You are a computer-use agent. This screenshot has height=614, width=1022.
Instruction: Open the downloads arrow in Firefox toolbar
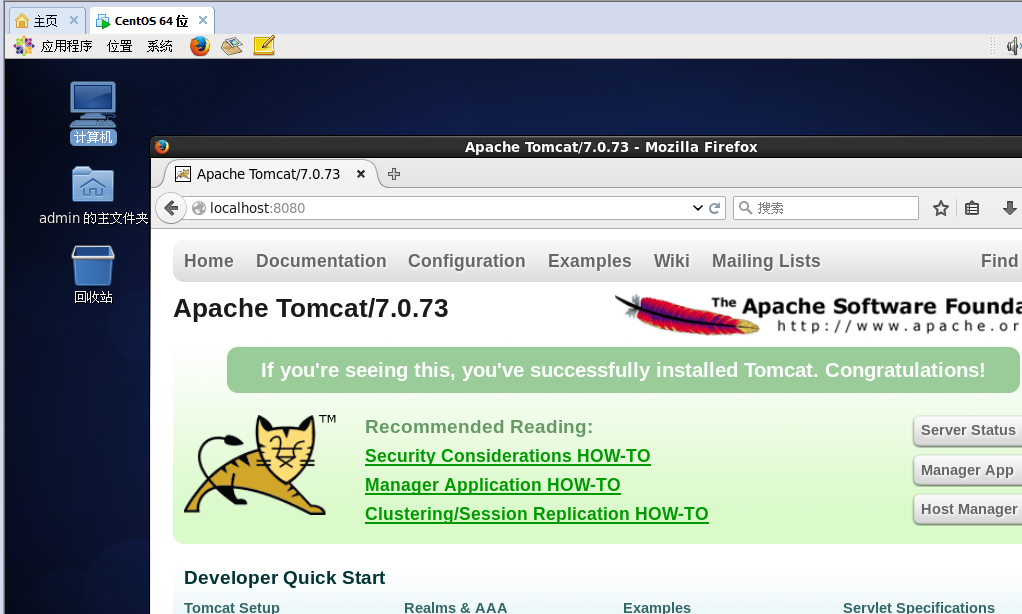click(x=1009, y=208)
